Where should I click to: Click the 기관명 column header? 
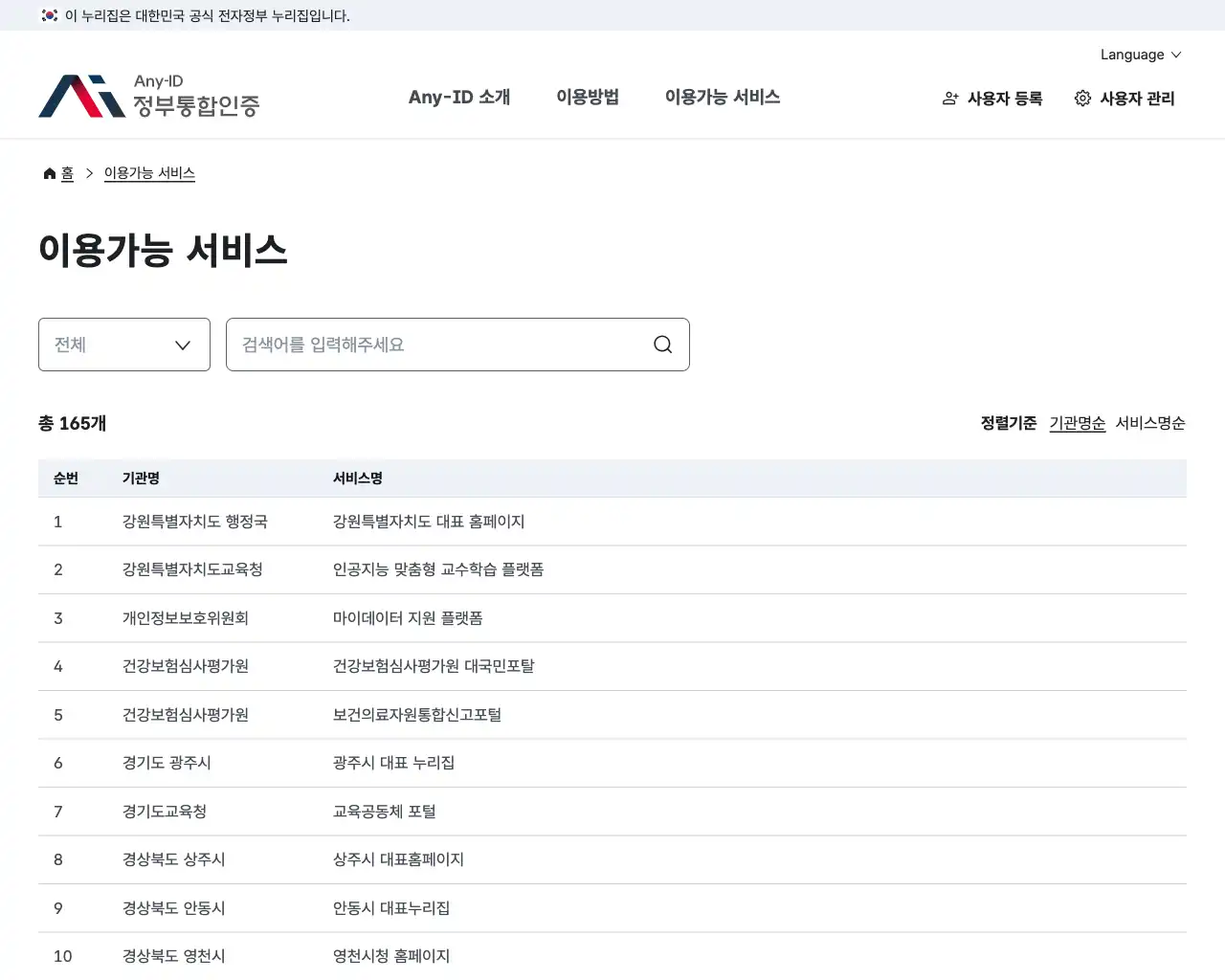coord(141,479)
